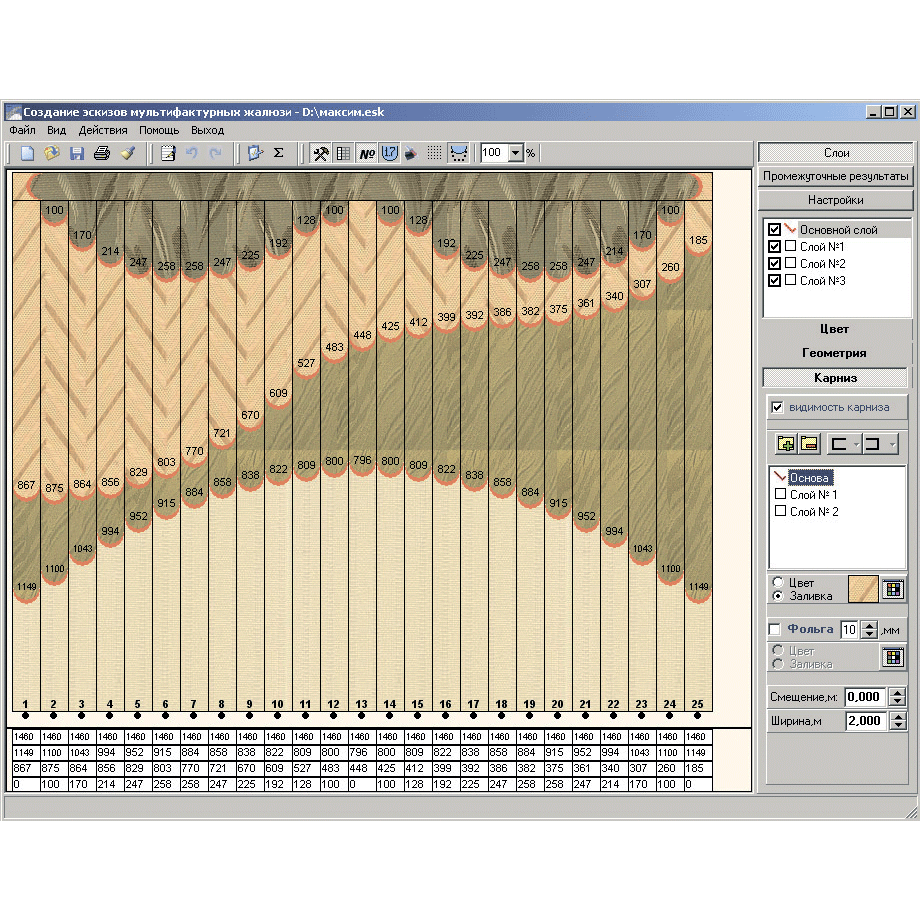Click the remove cornice layer folder icon
The image size is (920, 920).
[x=809, y=443]
